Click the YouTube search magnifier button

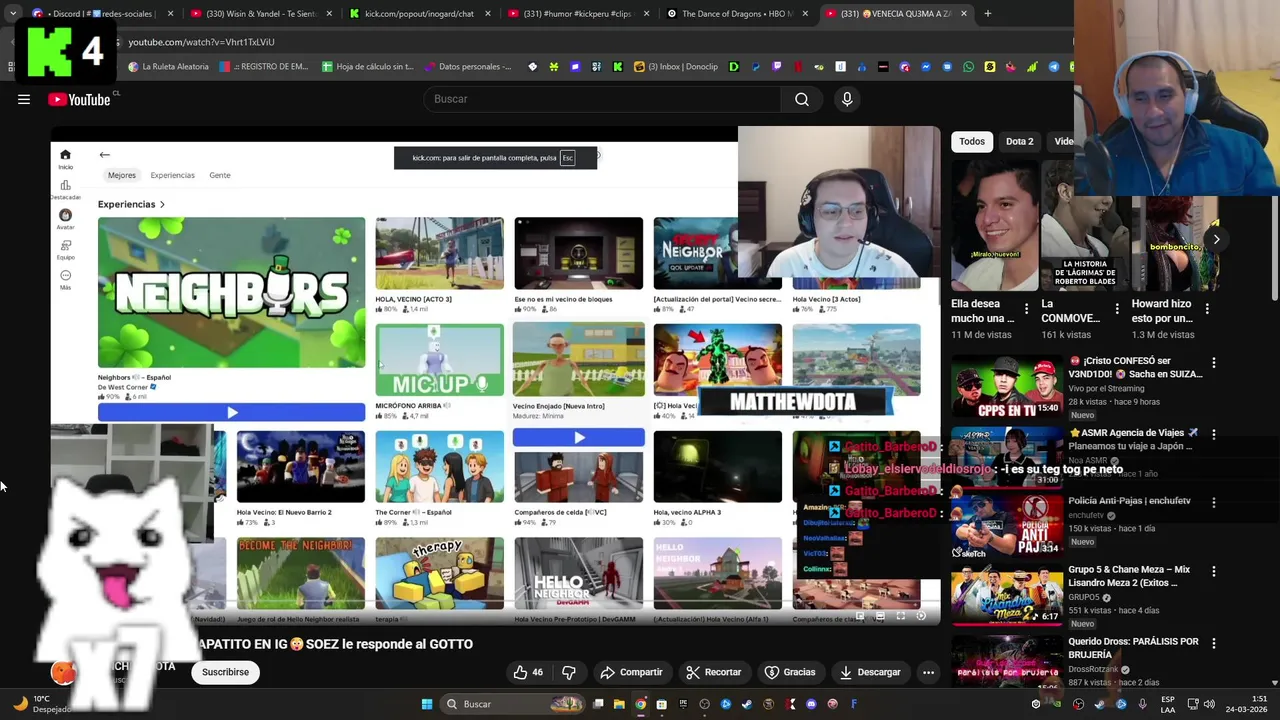[802, 99]
